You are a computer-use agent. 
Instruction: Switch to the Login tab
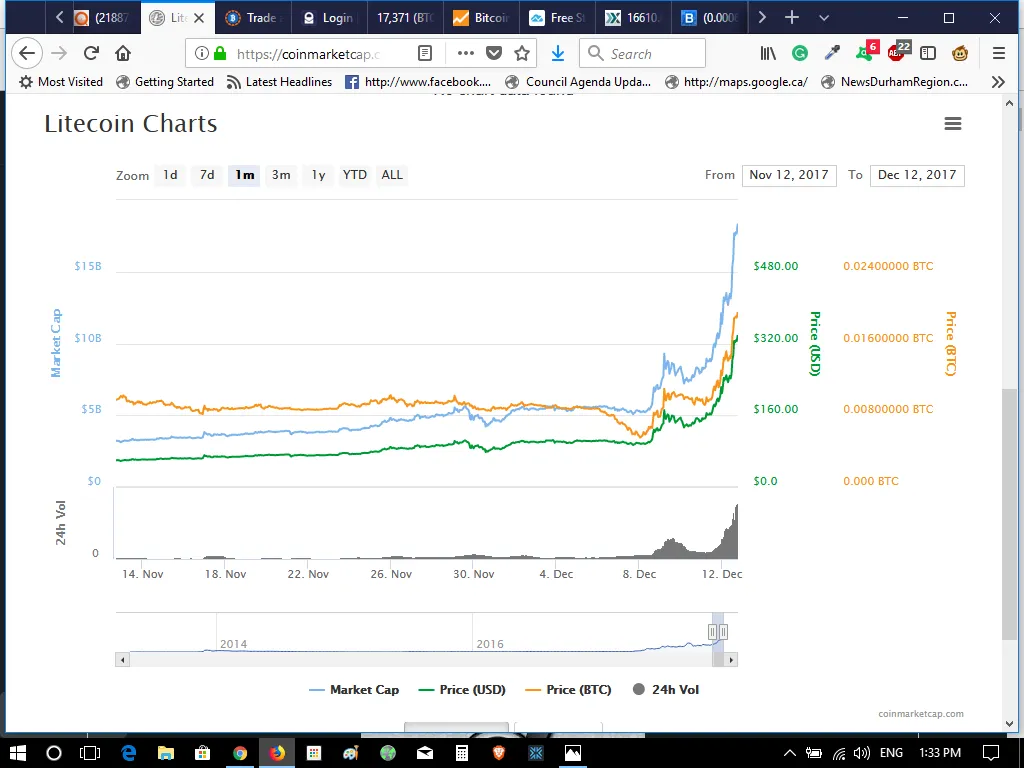coord(329,18)
